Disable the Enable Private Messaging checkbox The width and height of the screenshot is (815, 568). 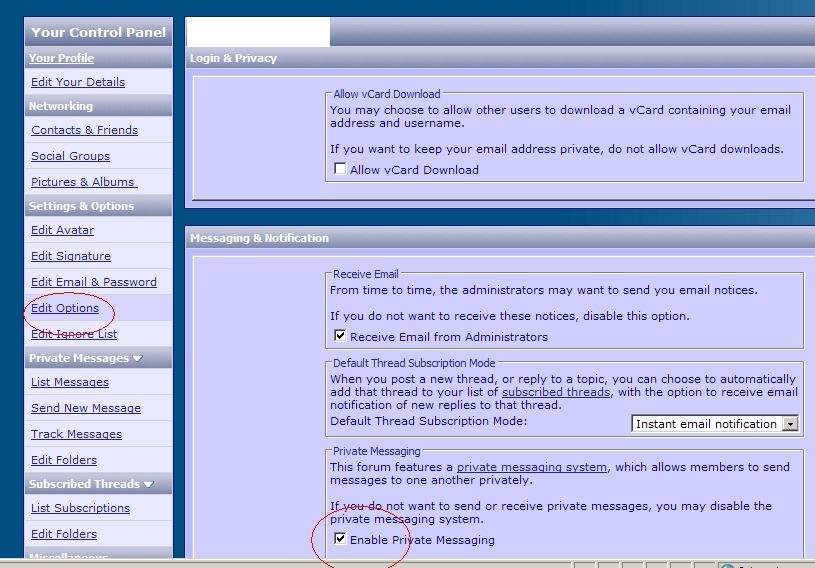pos(340,540)
